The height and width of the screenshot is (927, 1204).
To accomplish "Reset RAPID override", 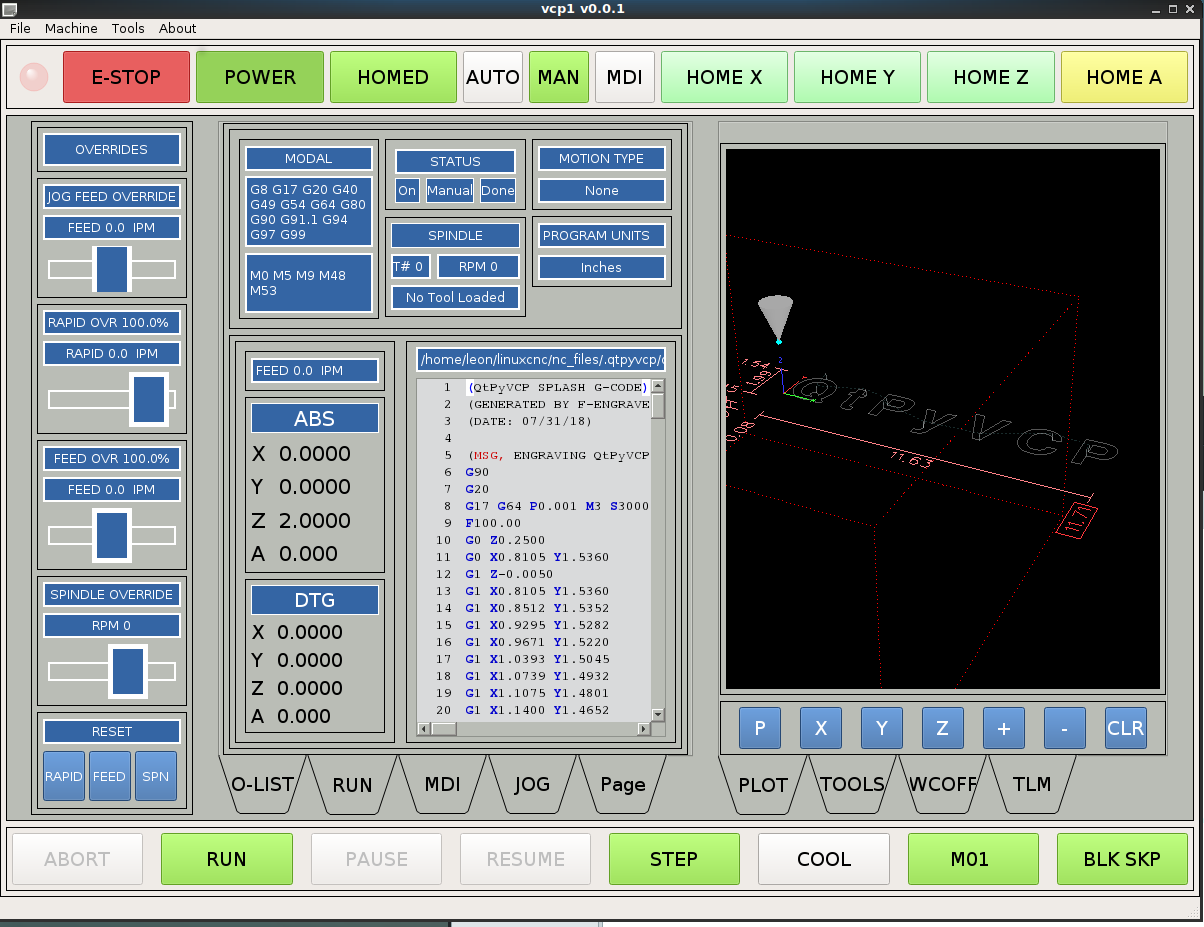I will tap(64, 777).
